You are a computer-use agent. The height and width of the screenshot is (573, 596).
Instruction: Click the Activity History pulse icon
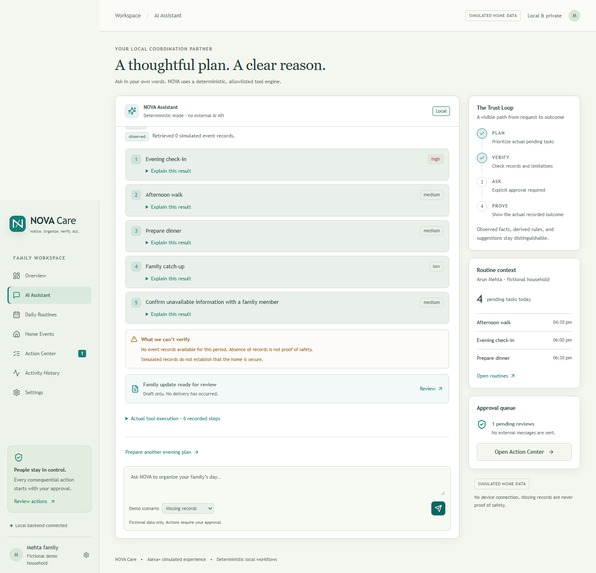coord(16,373)
